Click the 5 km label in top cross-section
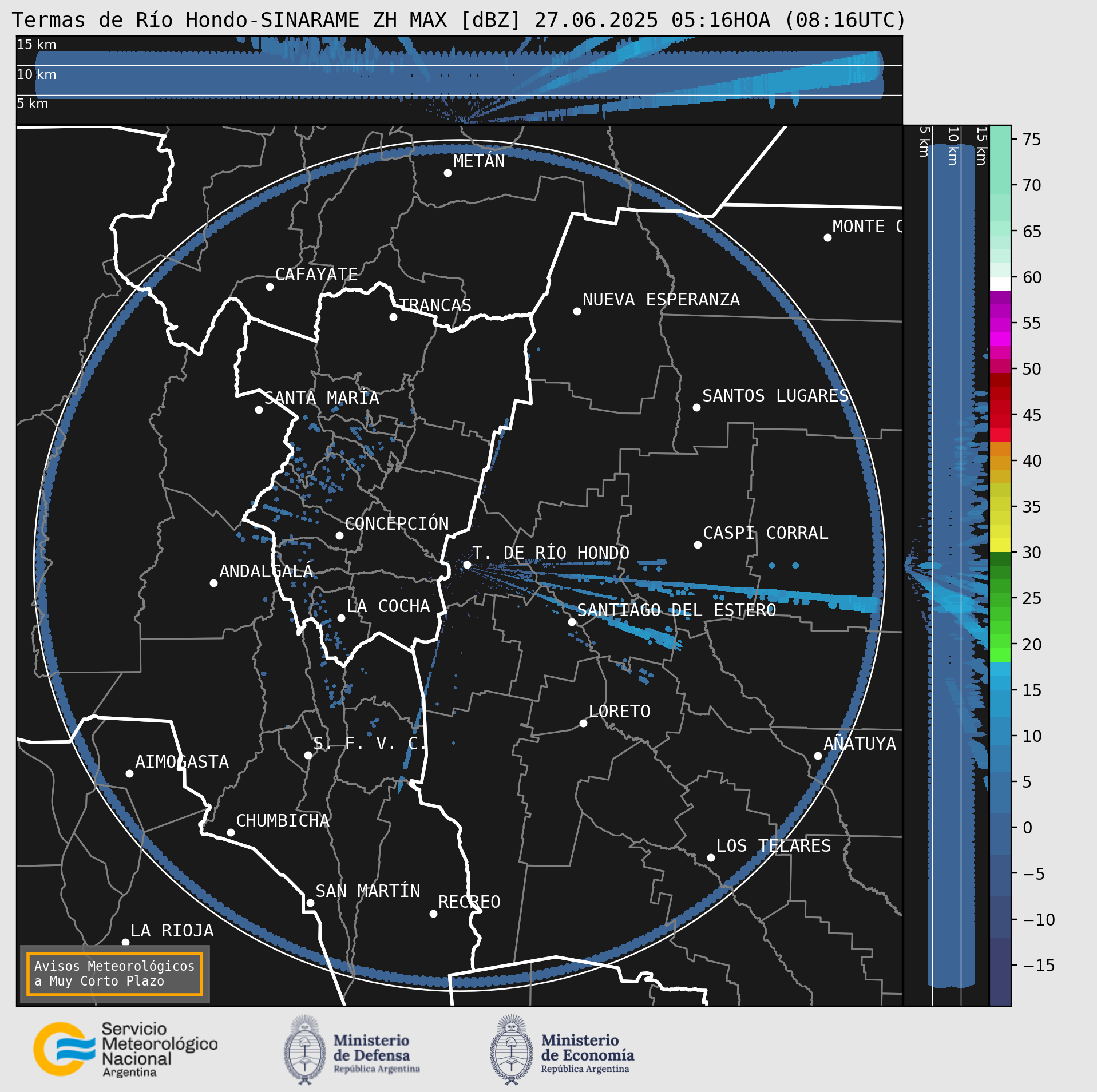The height and width of the screenshot is (1092, 1097). pos(32,104)
